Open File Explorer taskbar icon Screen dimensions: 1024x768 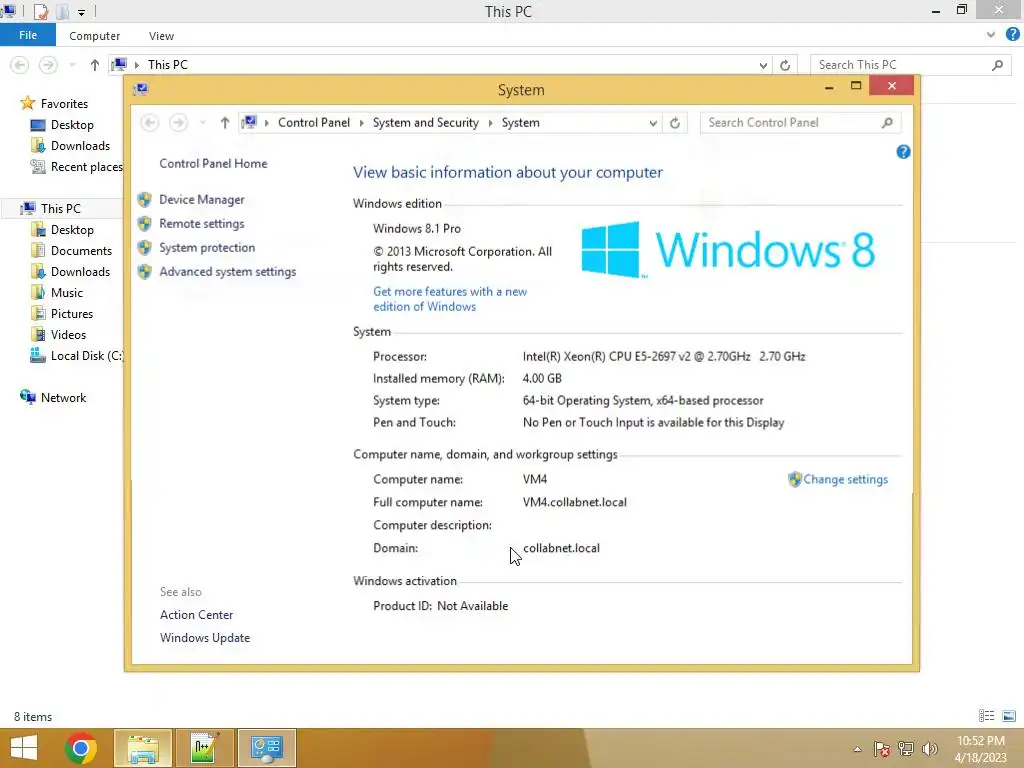143,748
